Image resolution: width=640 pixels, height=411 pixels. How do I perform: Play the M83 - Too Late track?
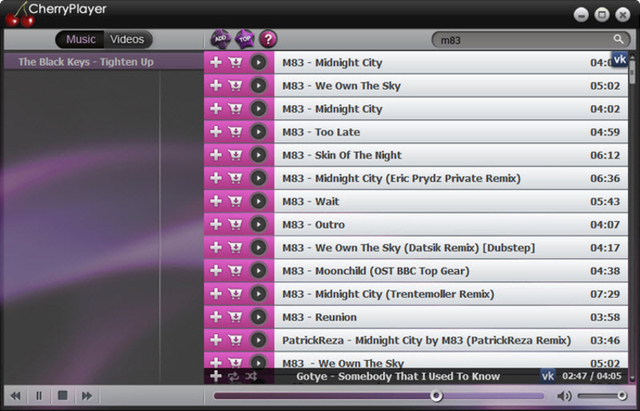pyautogui.click(x=258, y=132)
